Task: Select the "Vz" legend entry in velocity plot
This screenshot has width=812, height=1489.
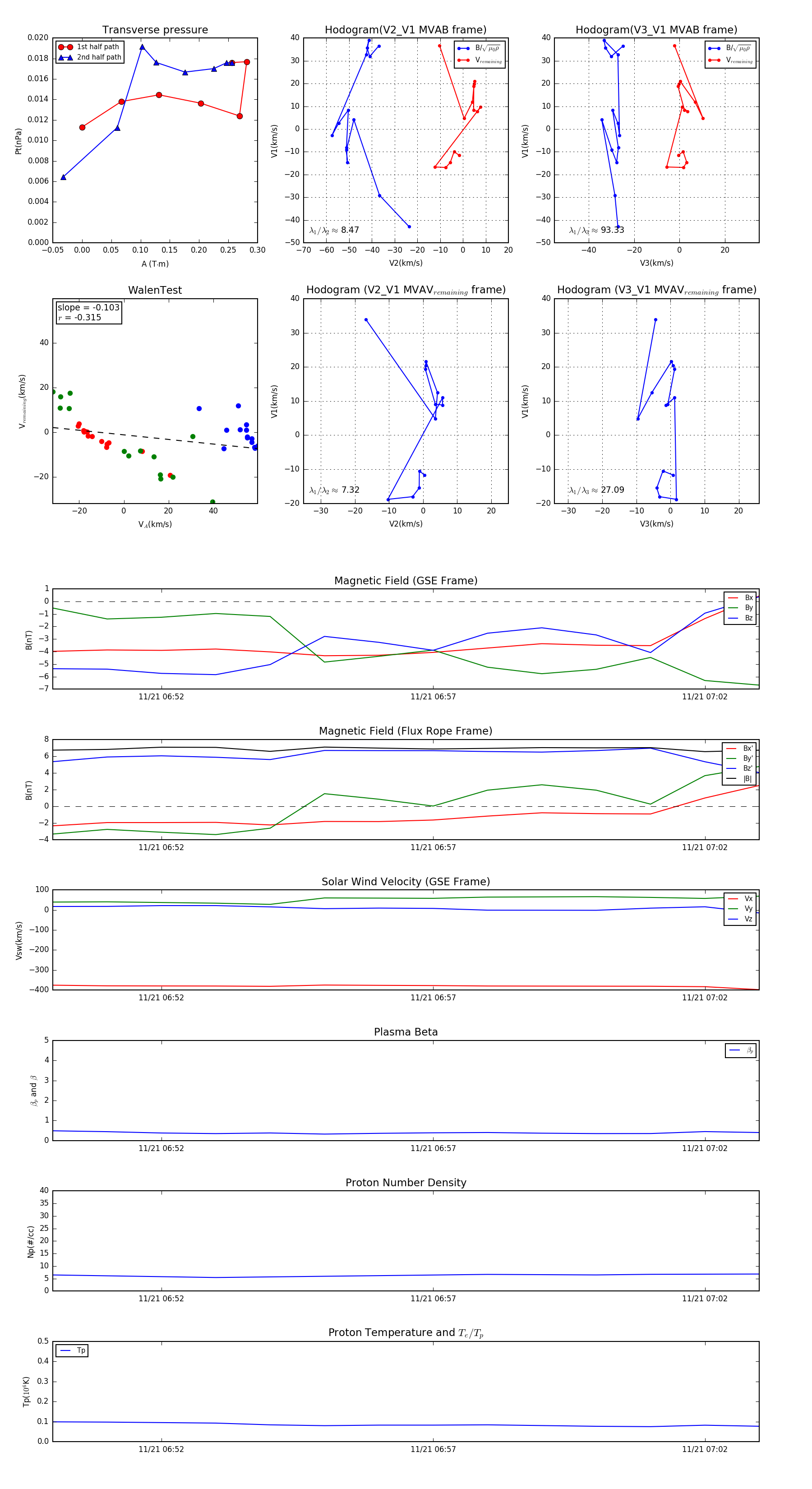Action: [740, 919]
